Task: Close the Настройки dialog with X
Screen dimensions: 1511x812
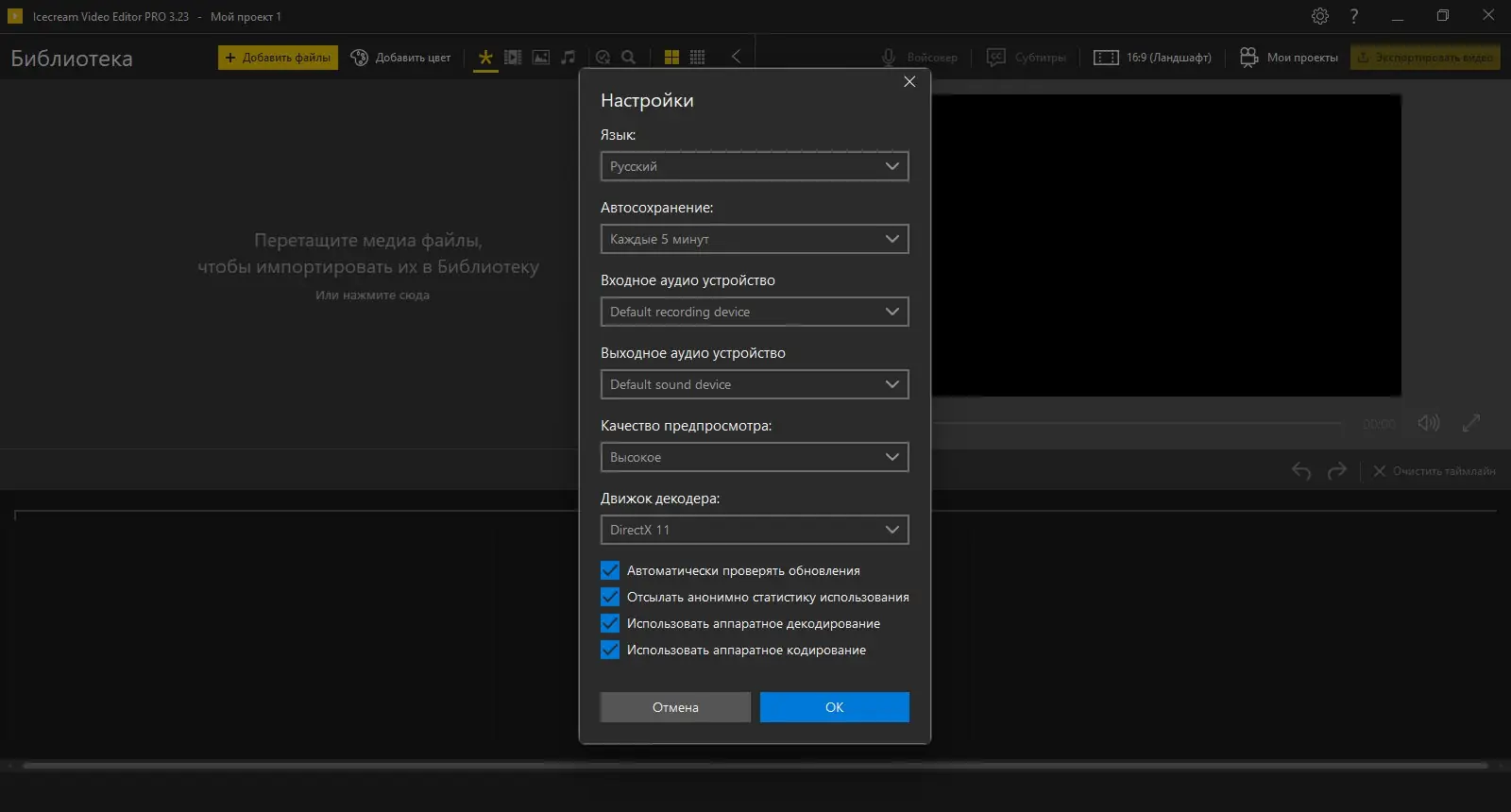Action: (x=909, y=82)
